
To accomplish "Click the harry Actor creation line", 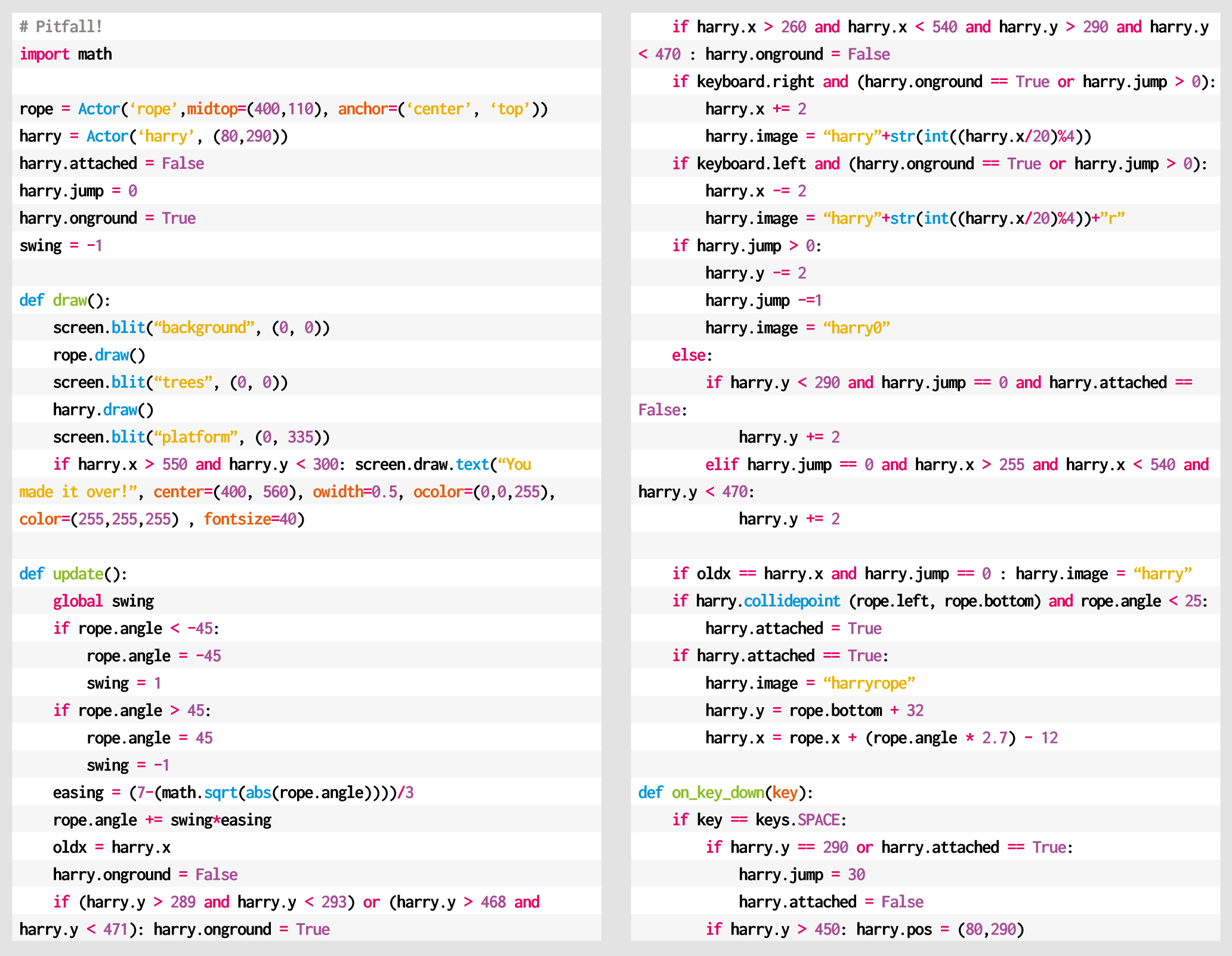I will (152, 136).
